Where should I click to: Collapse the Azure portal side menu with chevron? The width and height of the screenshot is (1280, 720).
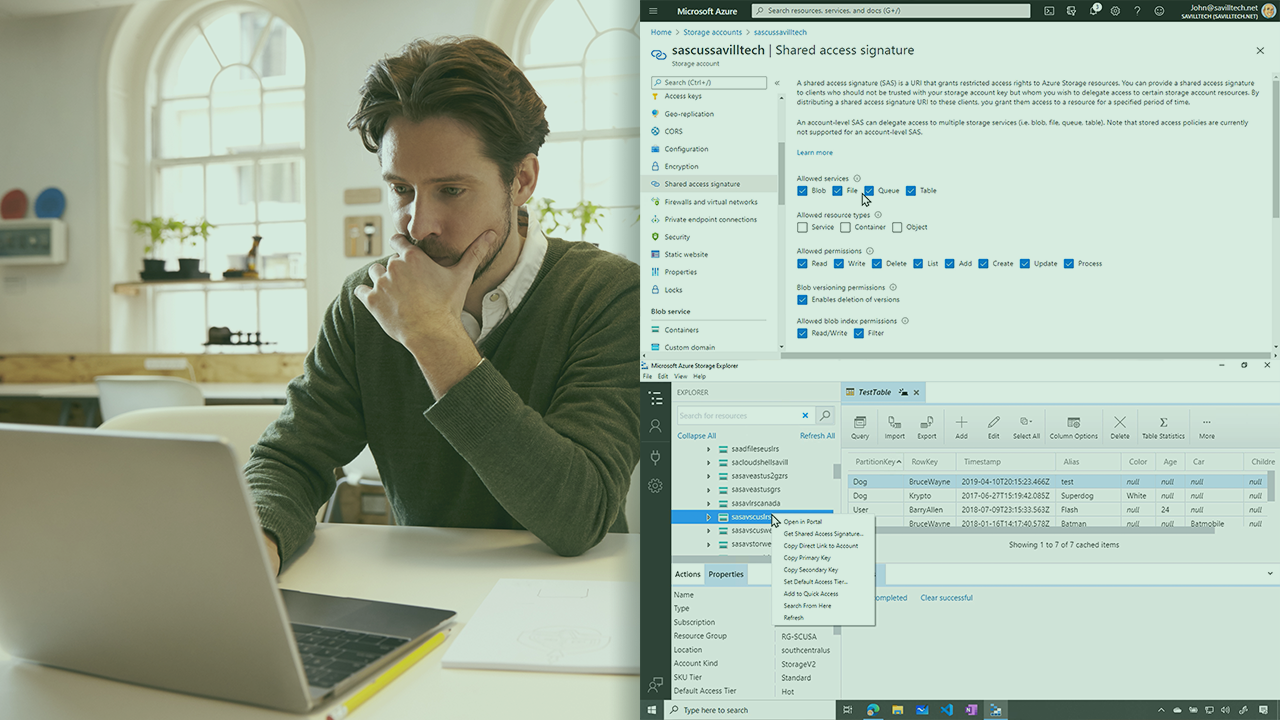click(777, 83)
